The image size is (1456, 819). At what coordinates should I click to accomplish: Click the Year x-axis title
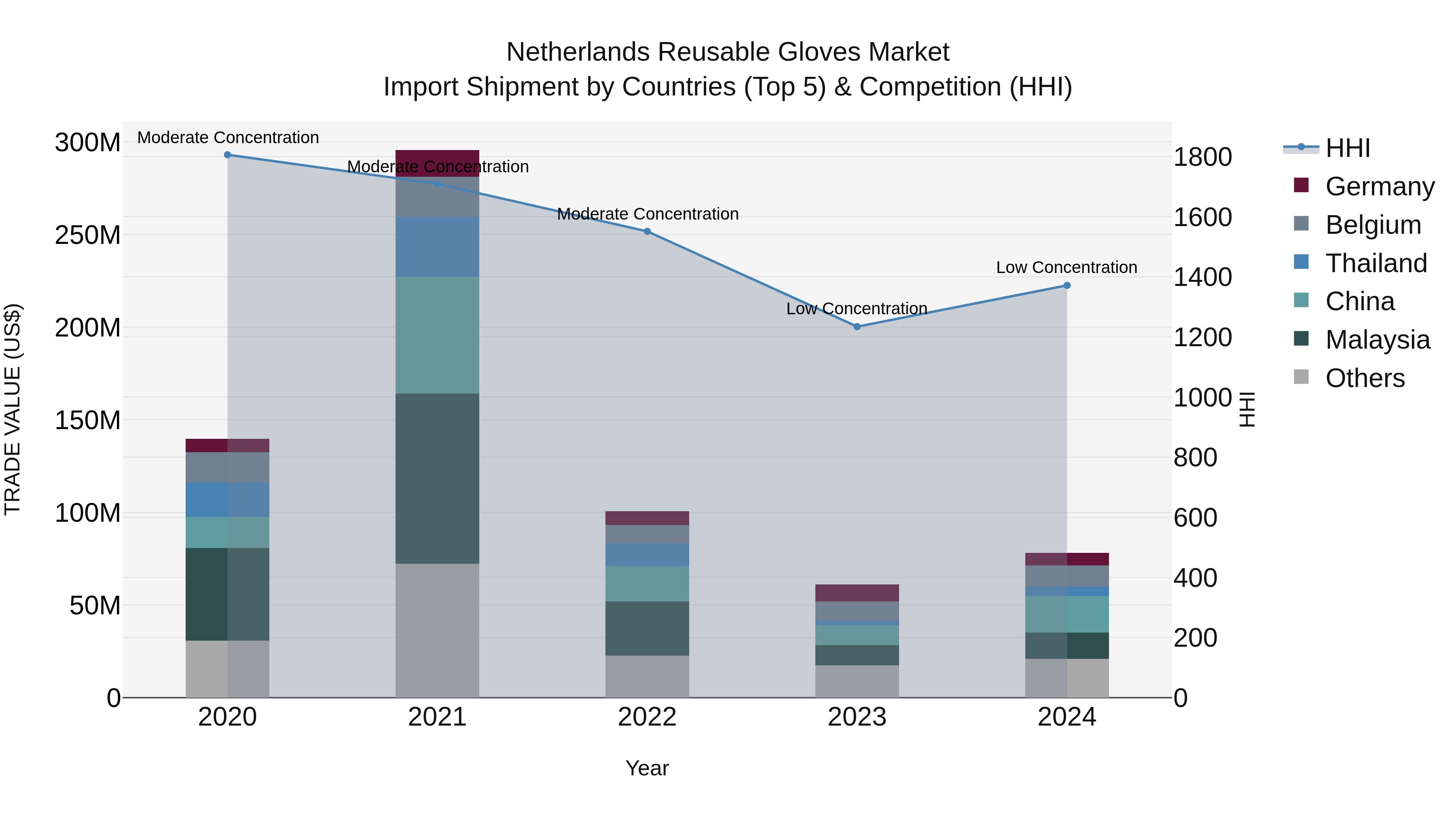coord(647,769)
